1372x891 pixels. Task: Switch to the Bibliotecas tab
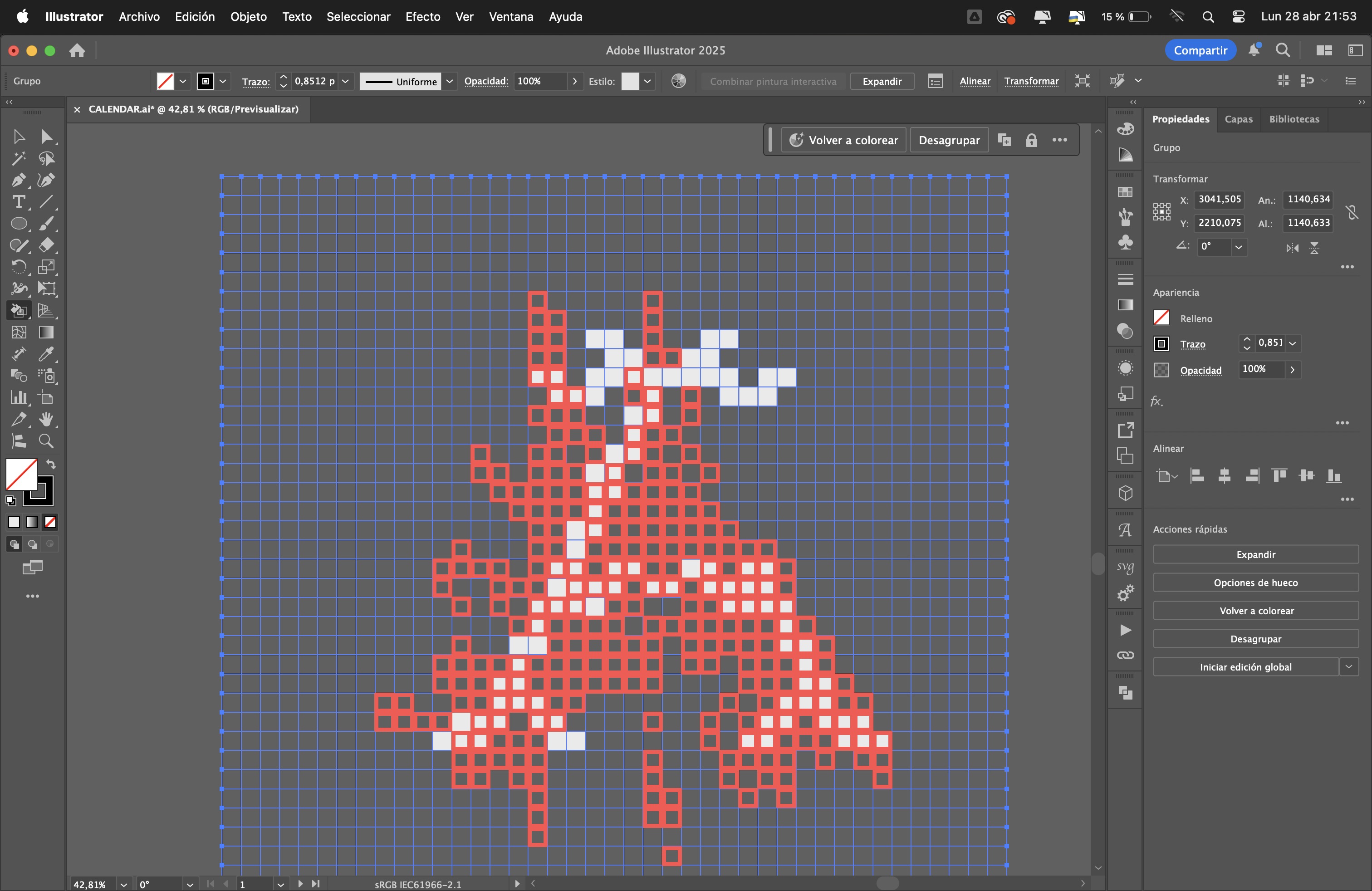1294,119
